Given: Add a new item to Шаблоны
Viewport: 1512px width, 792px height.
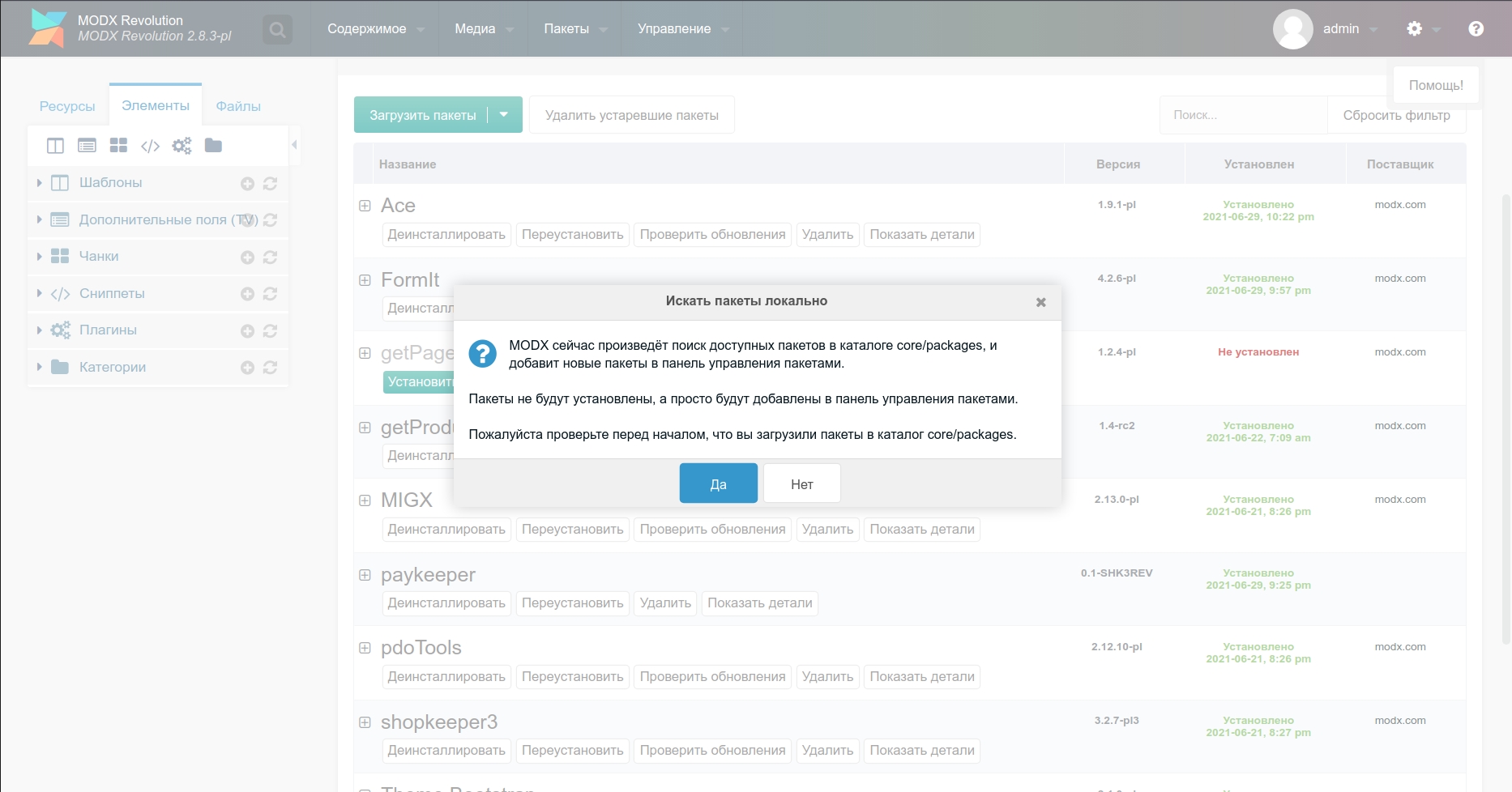Looking at the screenshot, I should point(247,184).
